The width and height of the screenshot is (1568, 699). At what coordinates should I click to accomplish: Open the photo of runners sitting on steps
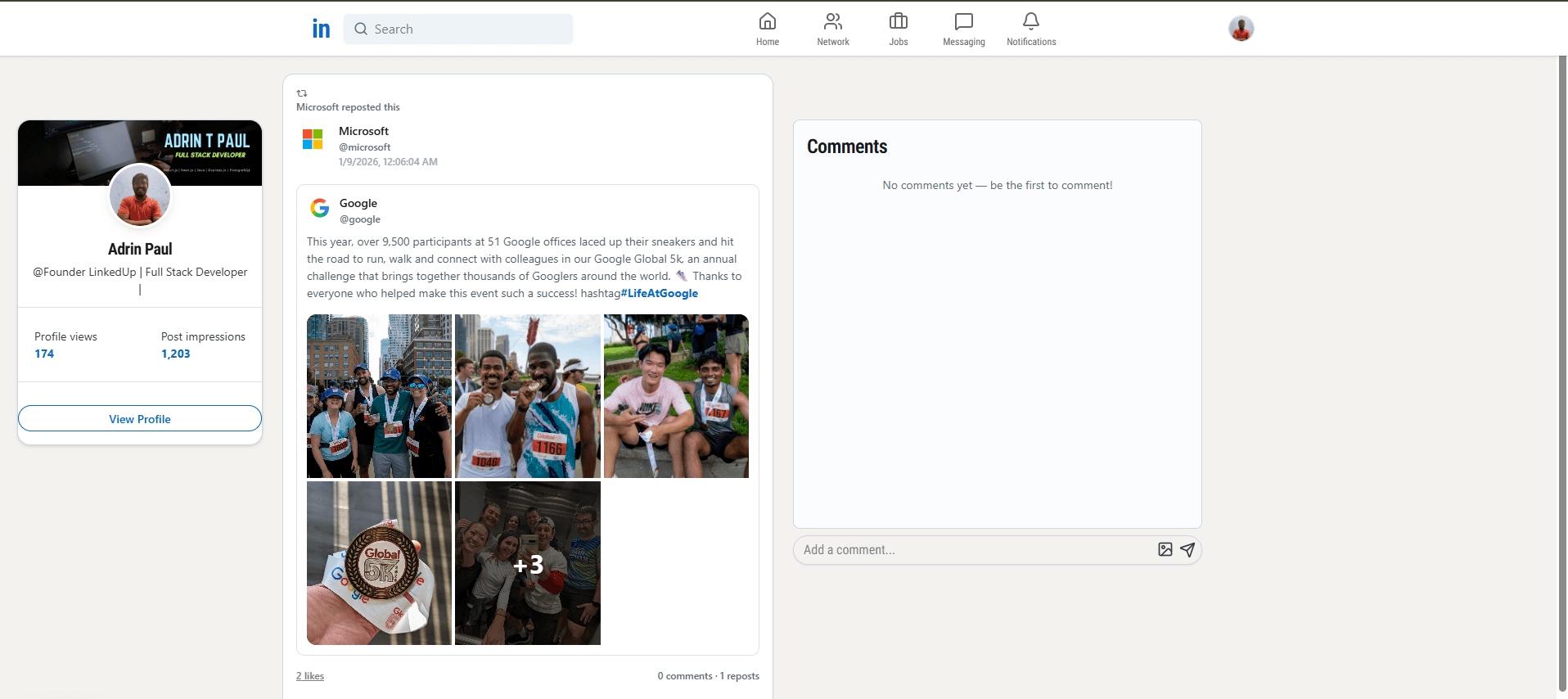click(x=676, y=396)
